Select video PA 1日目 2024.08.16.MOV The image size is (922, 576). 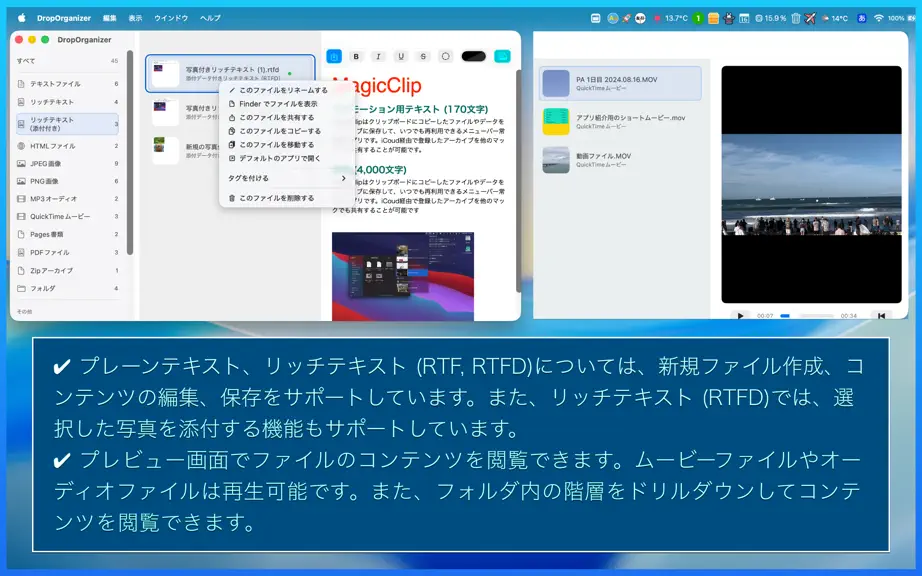(x=620, y=83)
